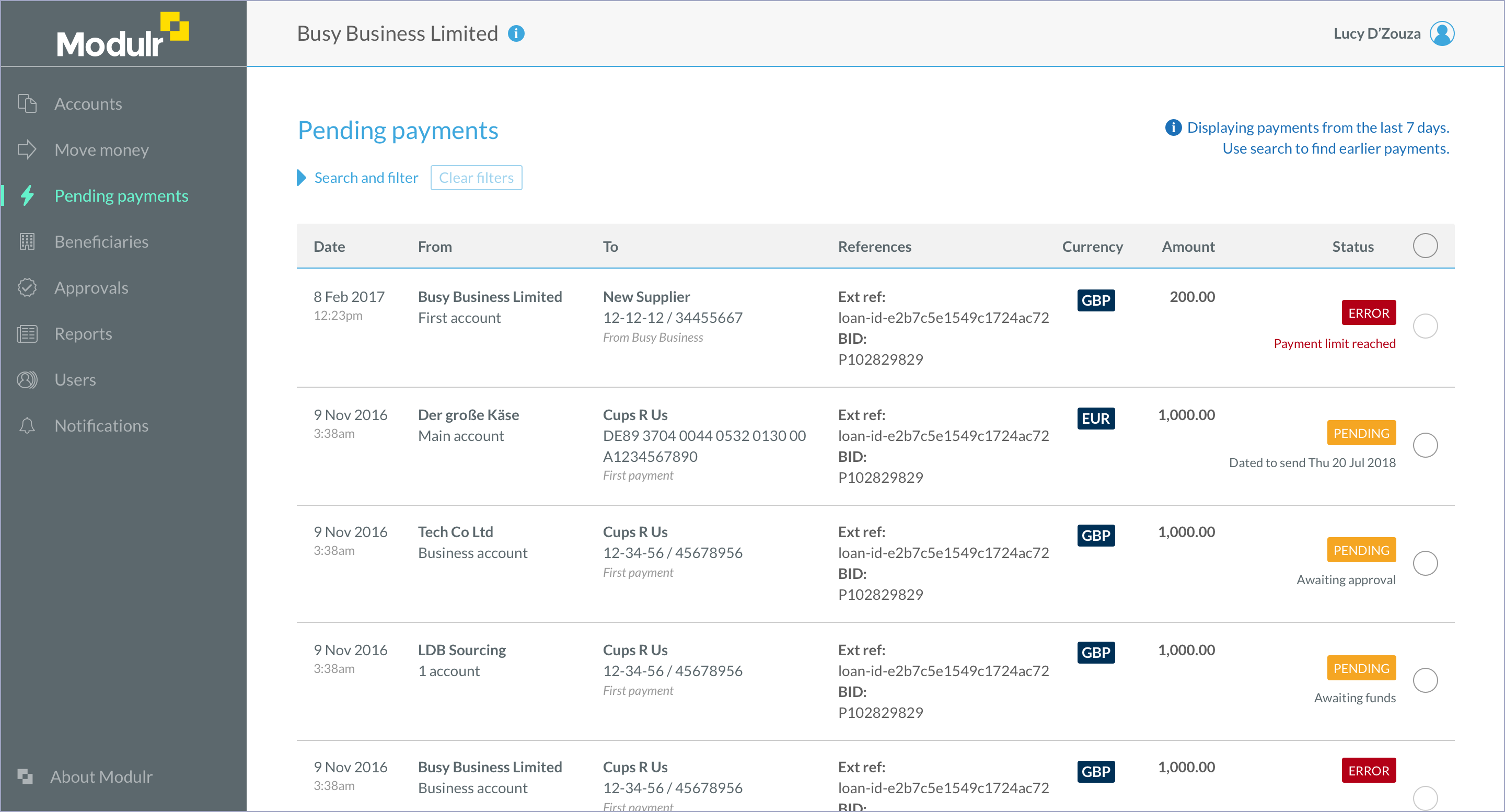
Task: Click the References column header
Action: pos(875,247)
